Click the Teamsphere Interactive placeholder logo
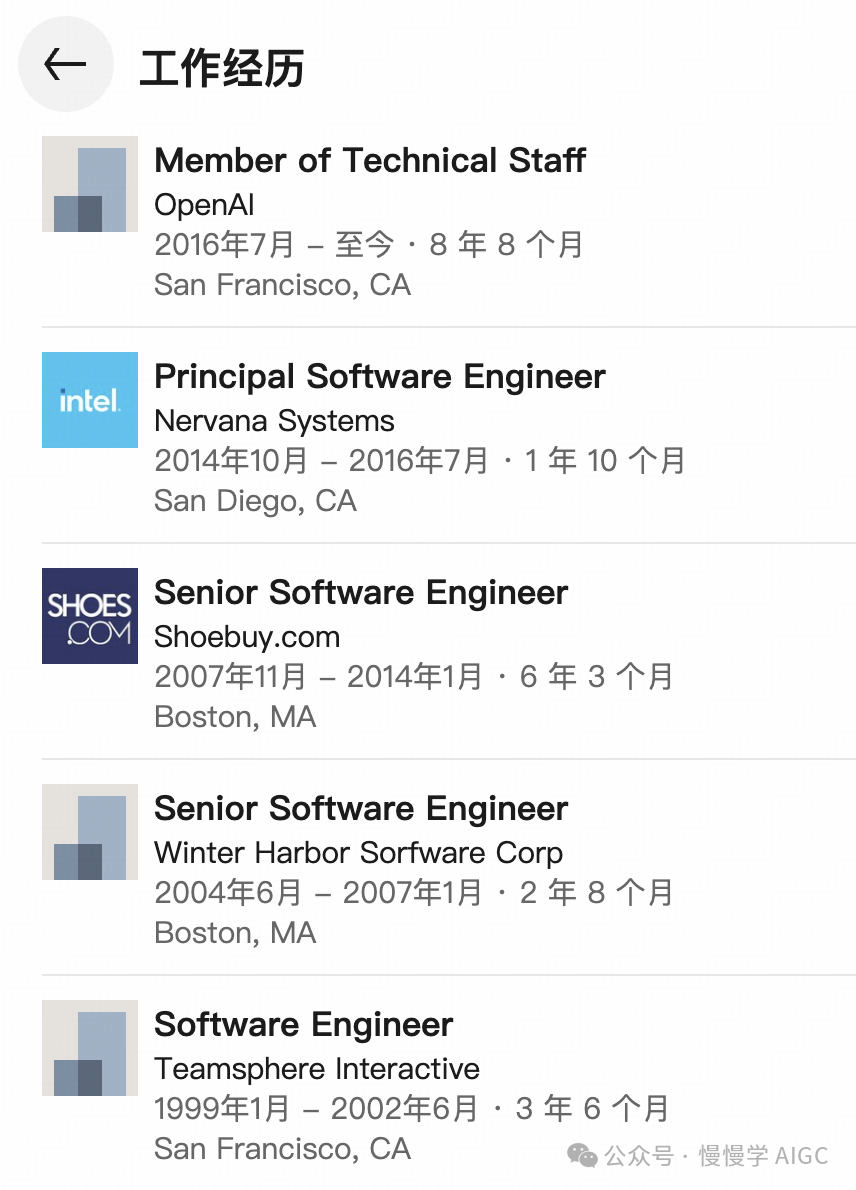The height and width of the screenshot is (1190, 856). (x=90, y=1048)
